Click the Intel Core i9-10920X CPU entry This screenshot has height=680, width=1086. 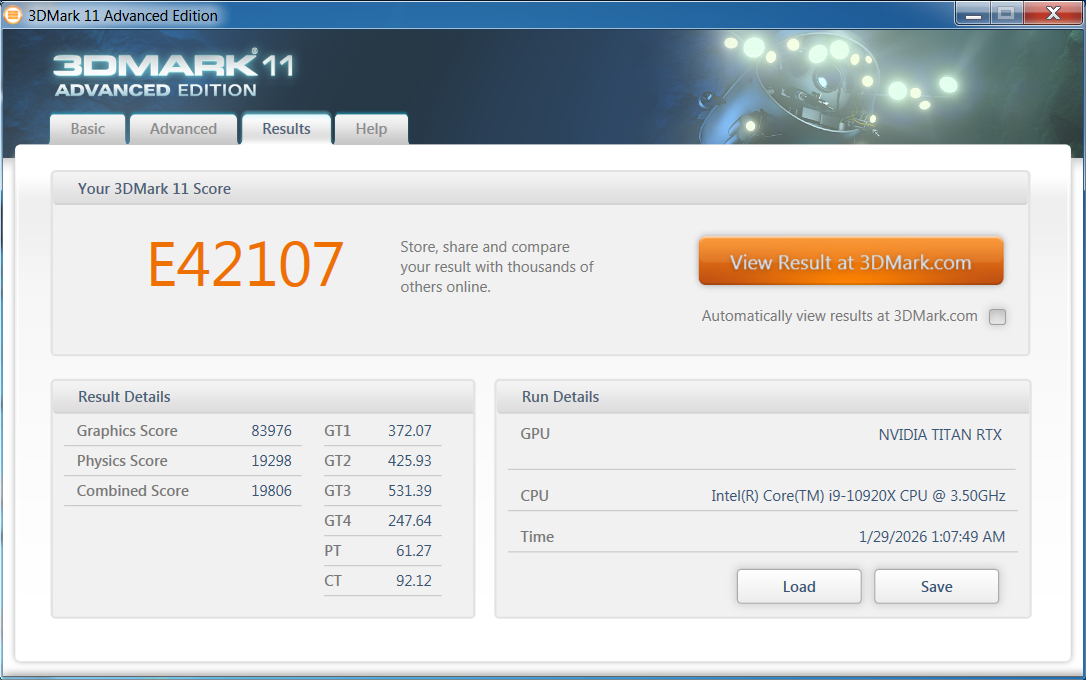858,496
